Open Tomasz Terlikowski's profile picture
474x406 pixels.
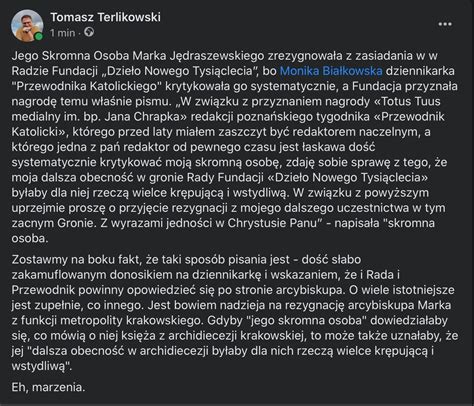pos(27,26)
